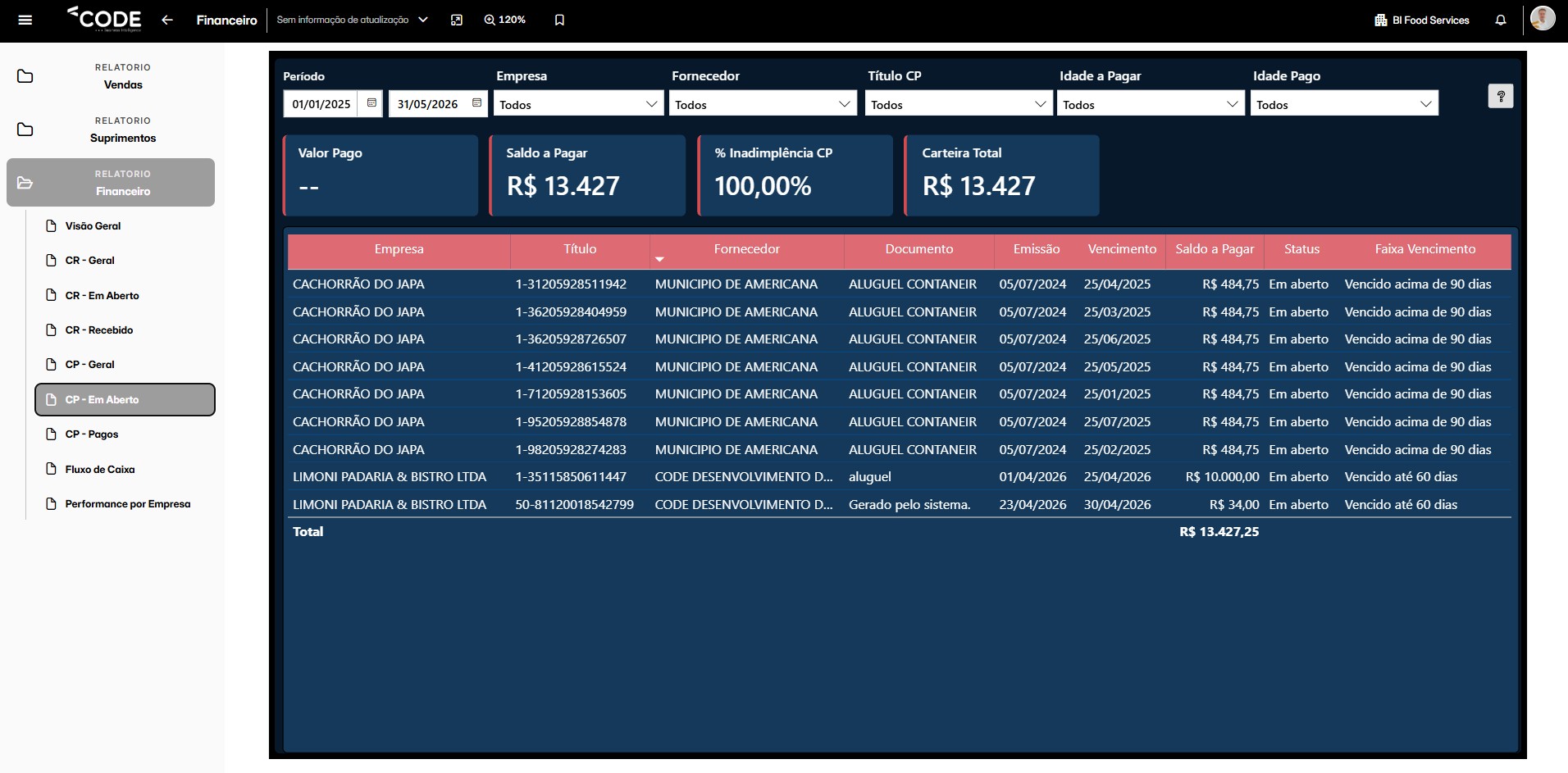Click the Faixa Vencimento column header

(x=1425, y=249)
